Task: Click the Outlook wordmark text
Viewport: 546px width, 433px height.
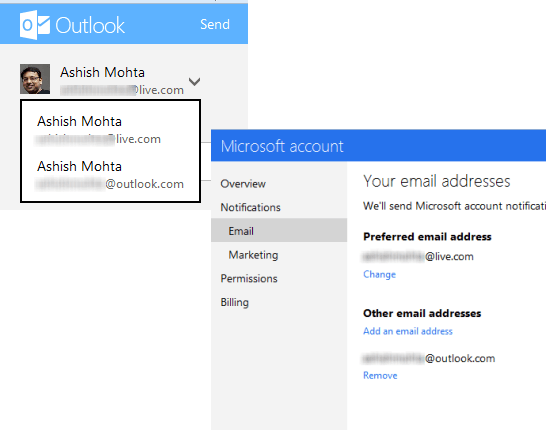Action: (90, 25)
